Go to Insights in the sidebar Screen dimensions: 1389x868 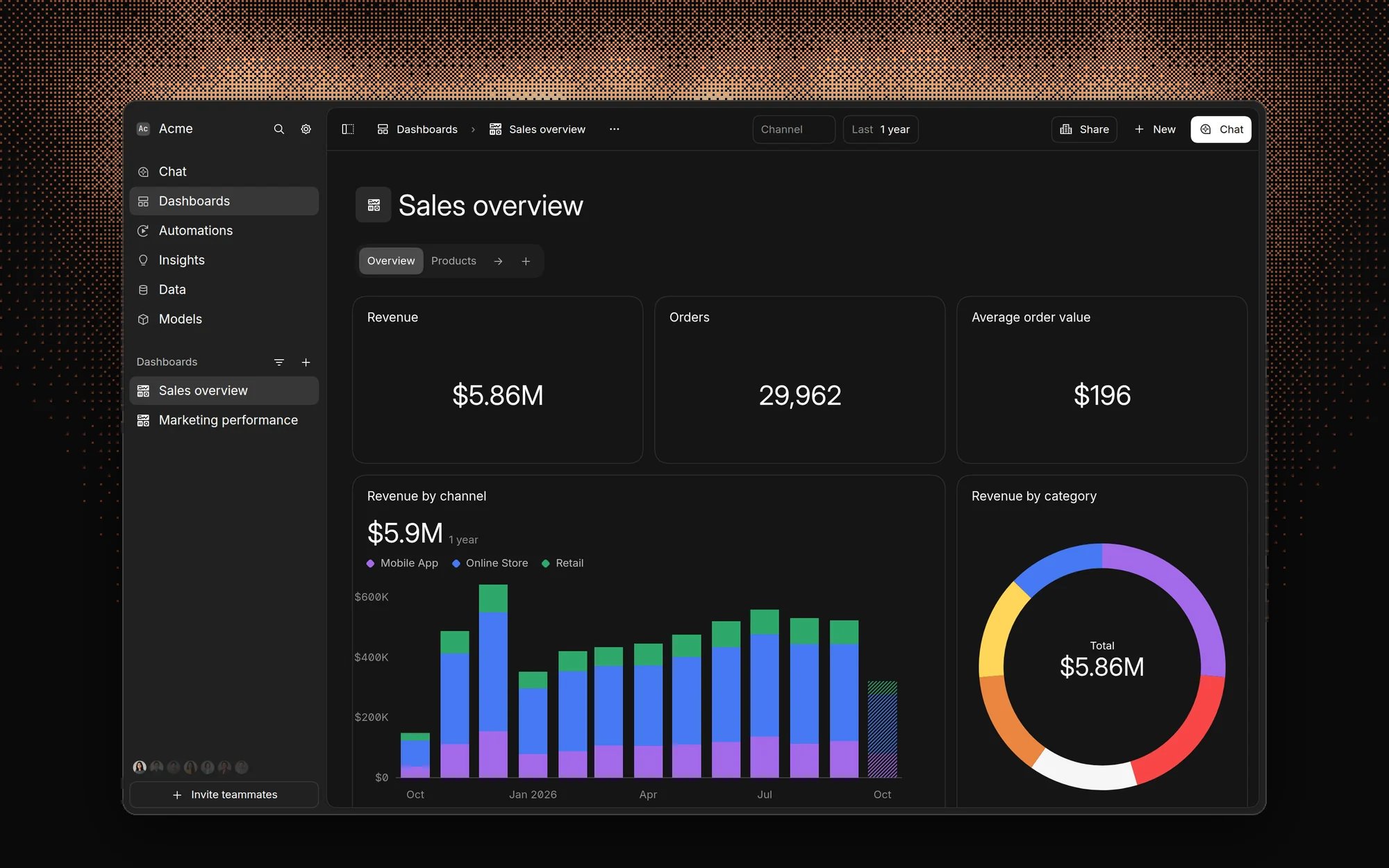[224, 260]
